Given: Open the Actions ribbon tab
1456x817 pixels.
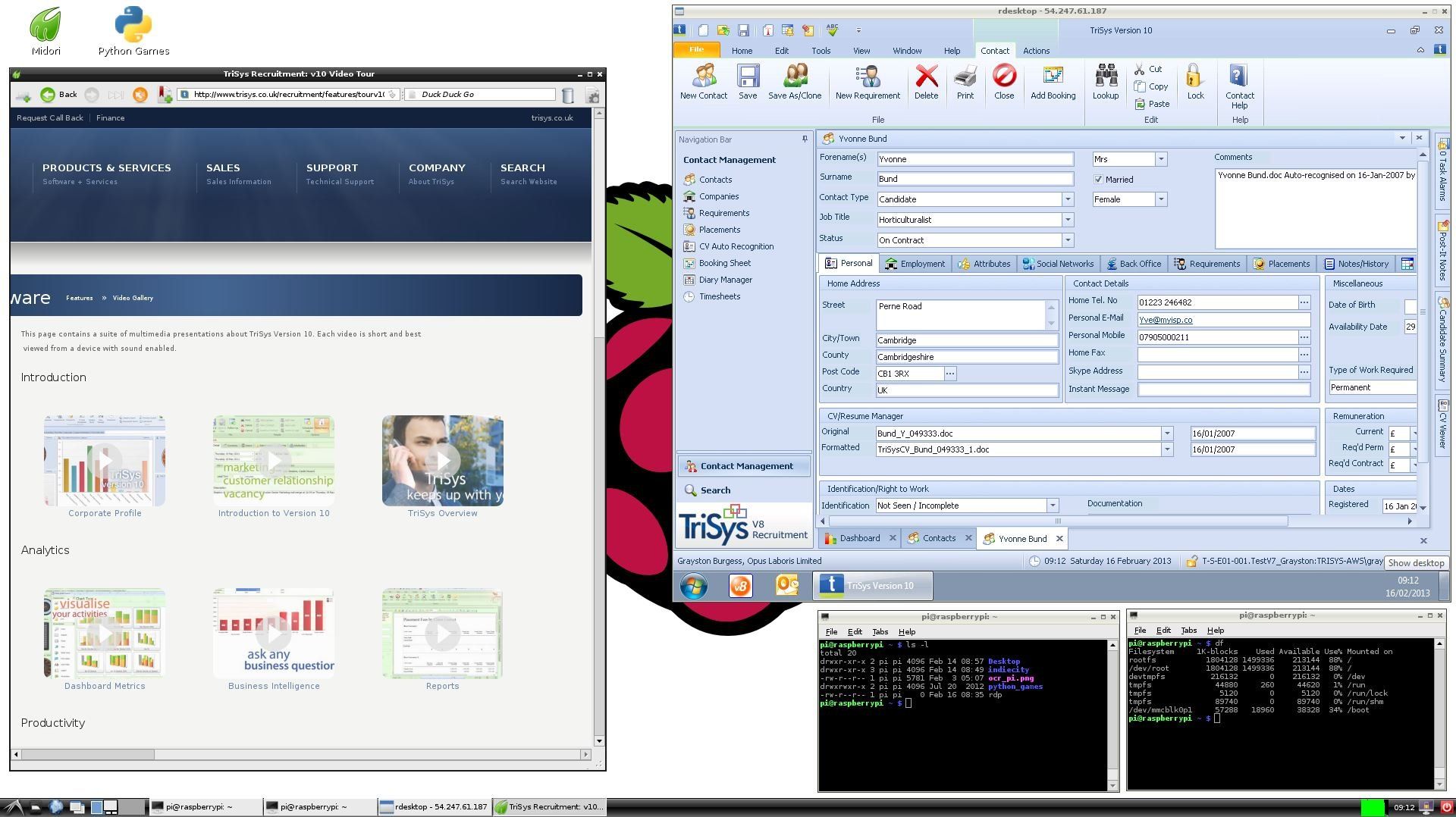Looking at the screenshot, I should tap(1036, 51).
